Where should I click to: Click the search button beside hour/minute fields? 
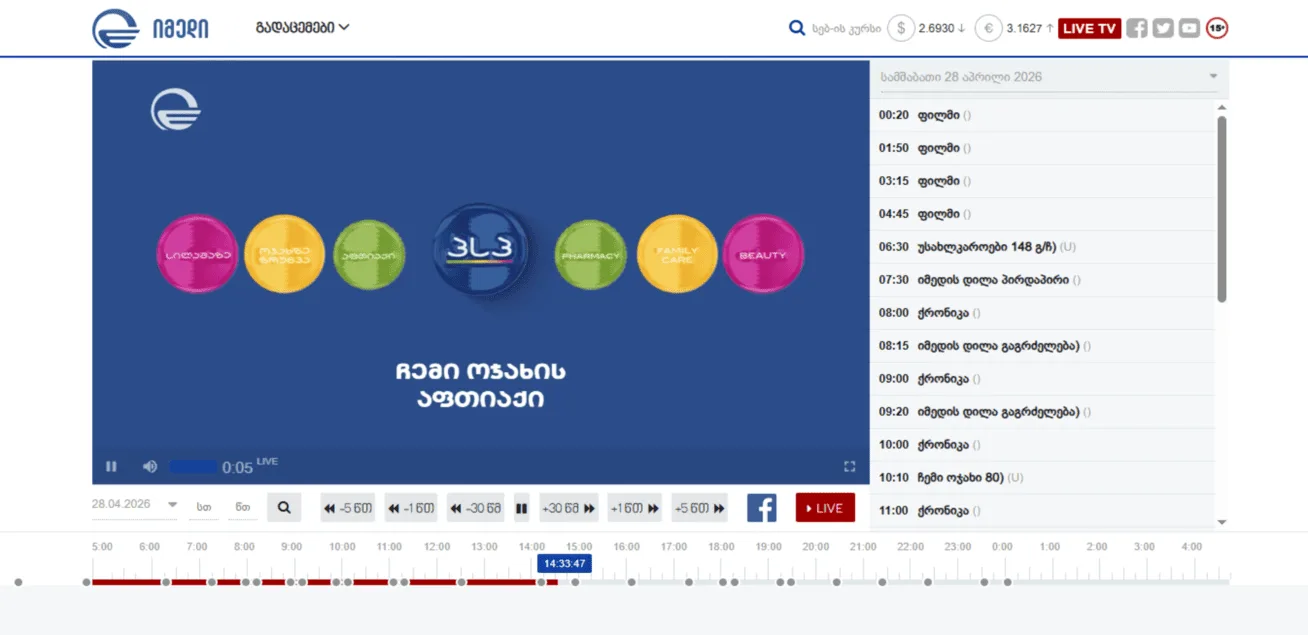[284, 508]
